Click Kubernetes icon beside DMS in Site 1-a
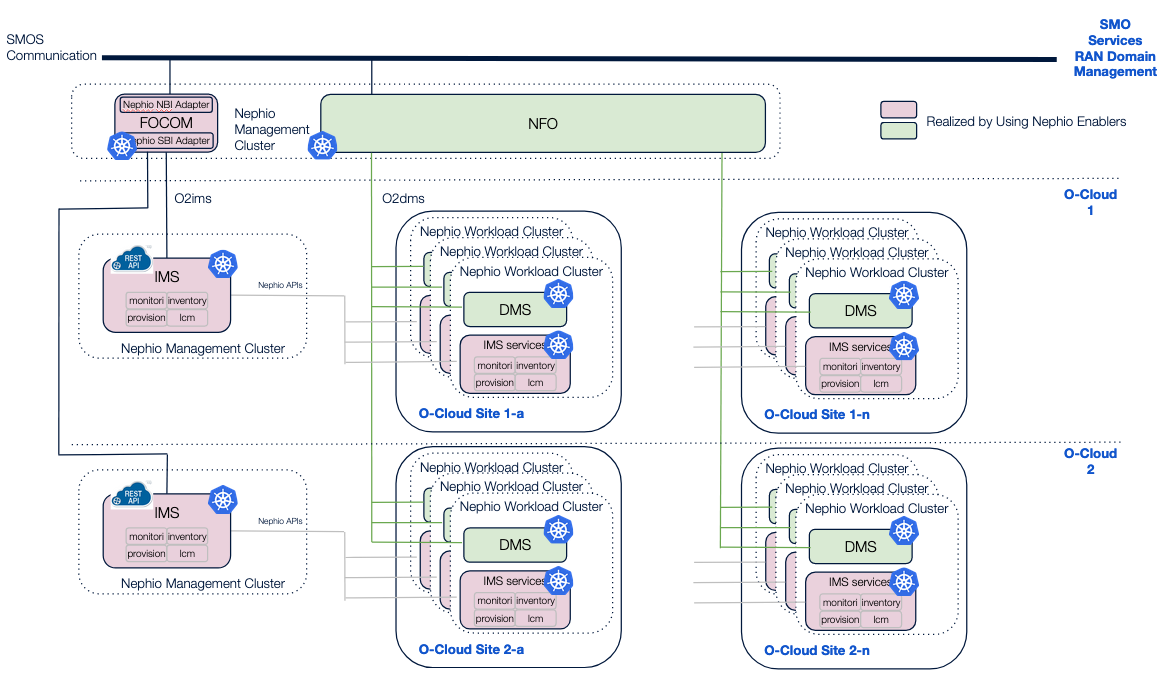This screenshot has height=693, width=1172. point(558,294)
